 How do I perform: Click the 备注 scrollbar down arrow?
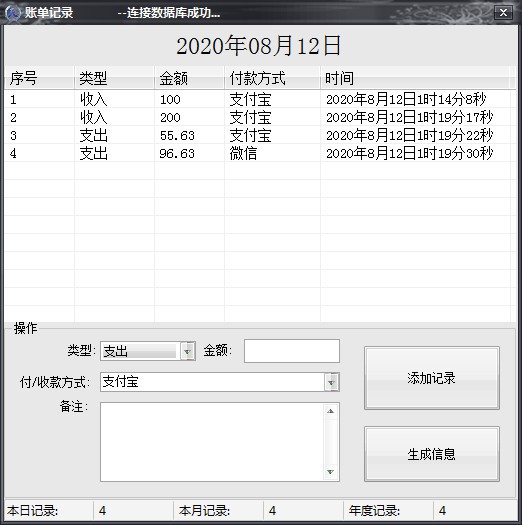tap(331, 472)
